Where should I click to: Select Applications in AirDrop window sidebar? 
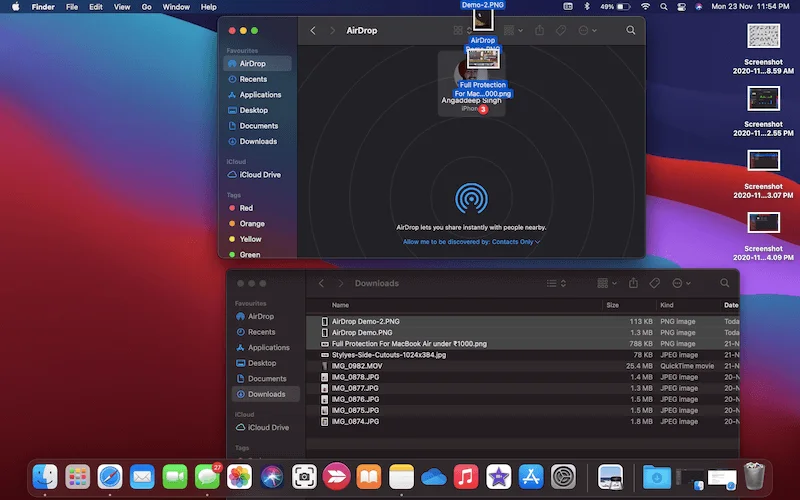258,95
